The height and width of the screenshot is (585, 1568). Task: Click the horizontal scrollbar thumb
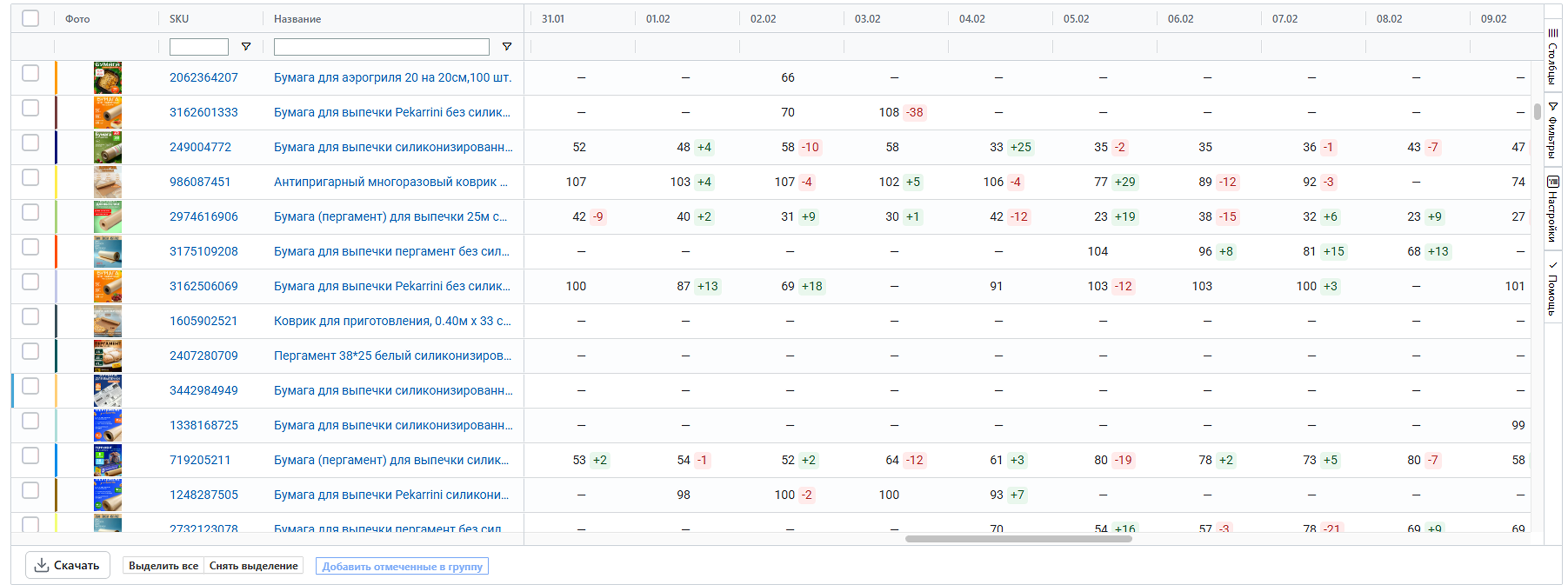[x=1018, y=539]
